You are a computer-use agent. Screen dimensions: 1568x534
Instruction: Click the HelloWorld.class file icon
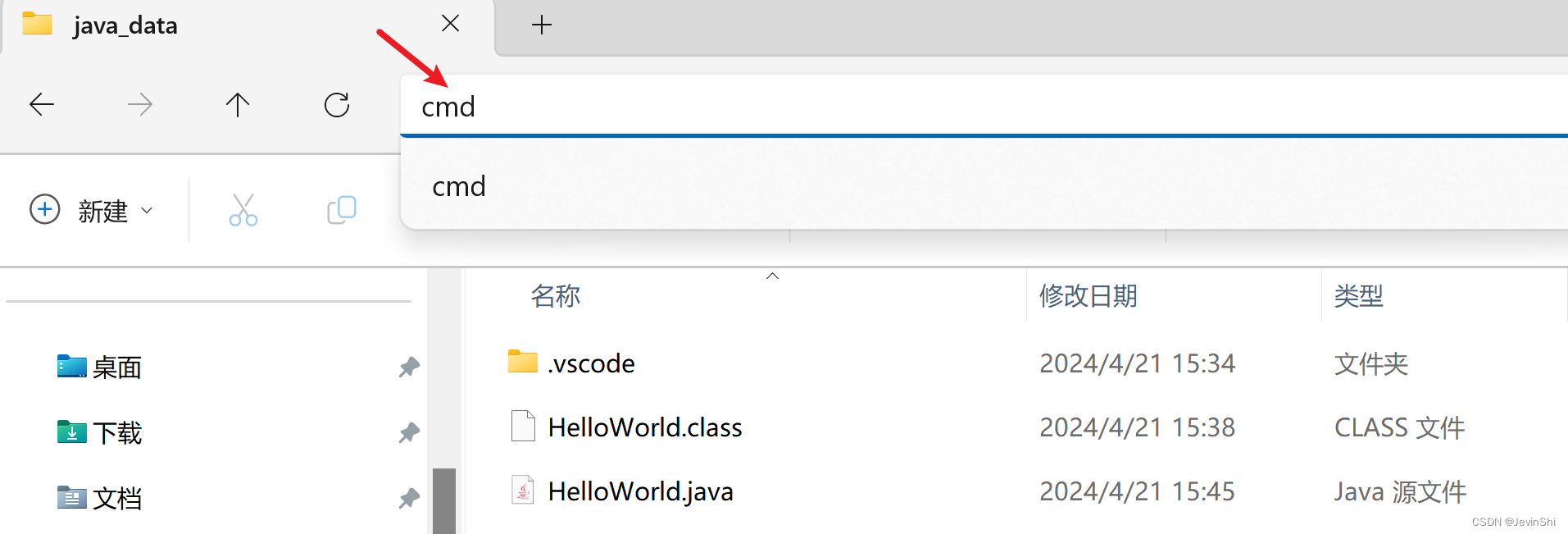523,426
